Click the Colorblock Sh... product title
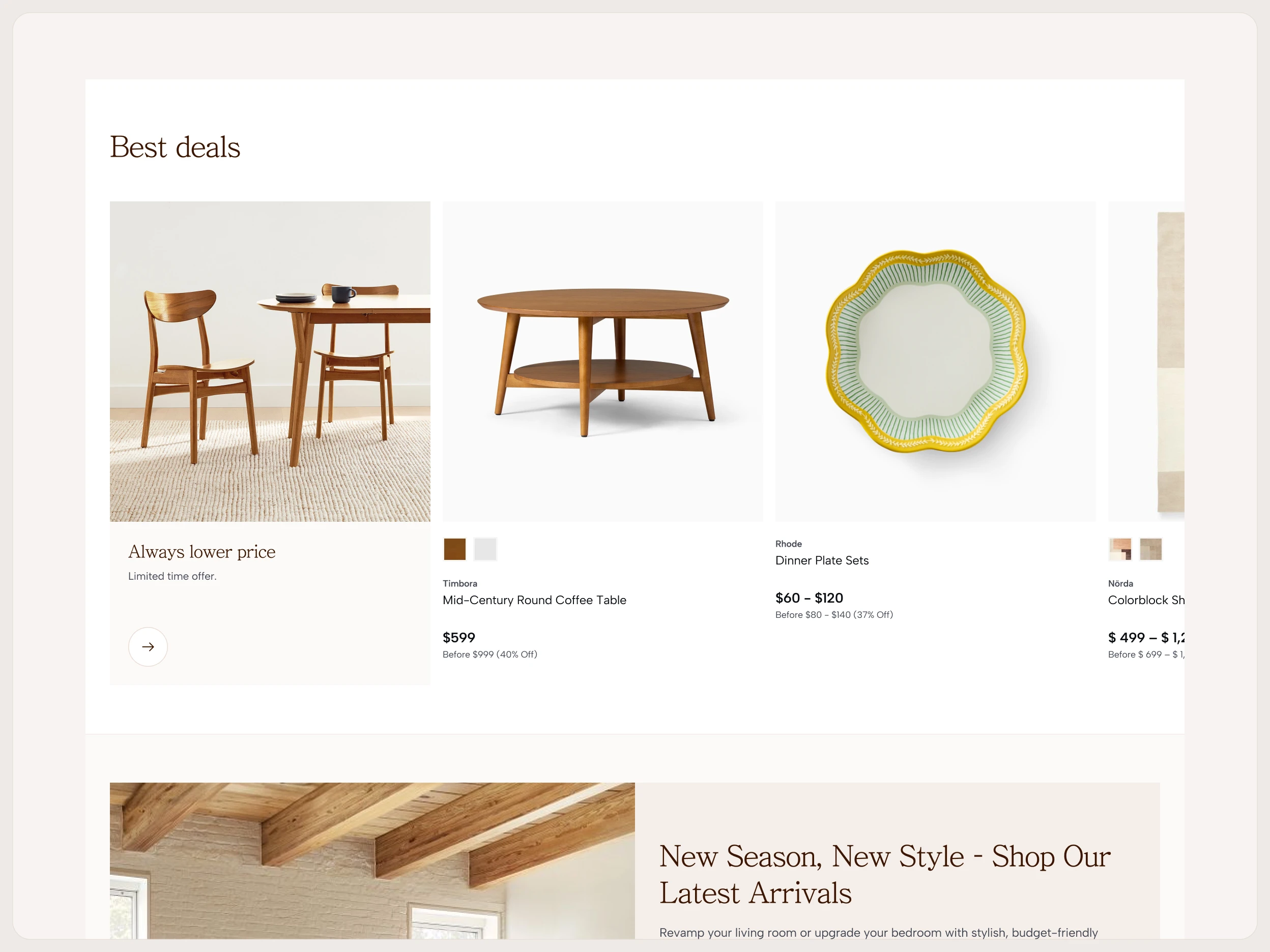The height and width of the screenshot is (952, 1270). 1146,600
